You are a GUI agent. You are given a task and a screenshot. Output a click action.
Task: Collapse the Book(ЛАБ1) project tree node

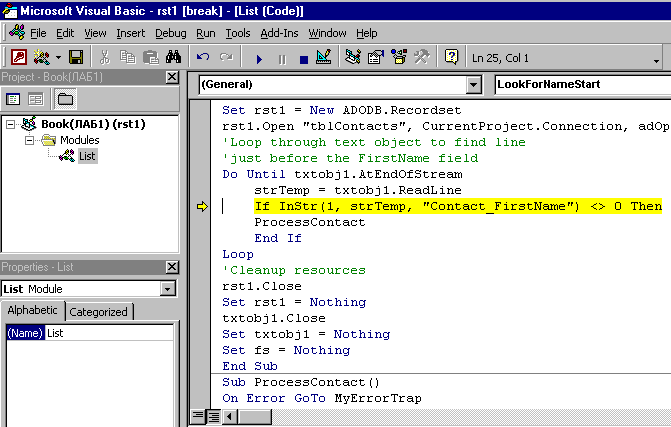point(12,124)
